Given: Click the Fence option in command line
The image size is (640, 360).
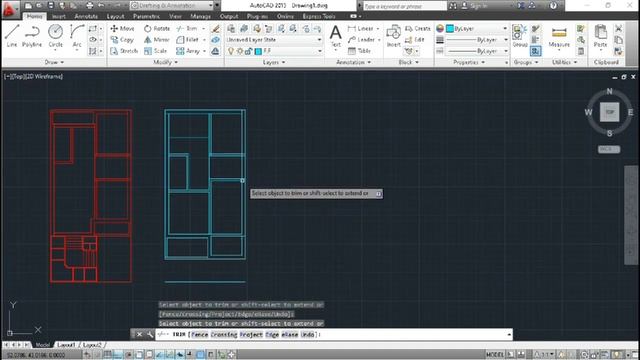Looking at the screenshot, I should [200, 335].
